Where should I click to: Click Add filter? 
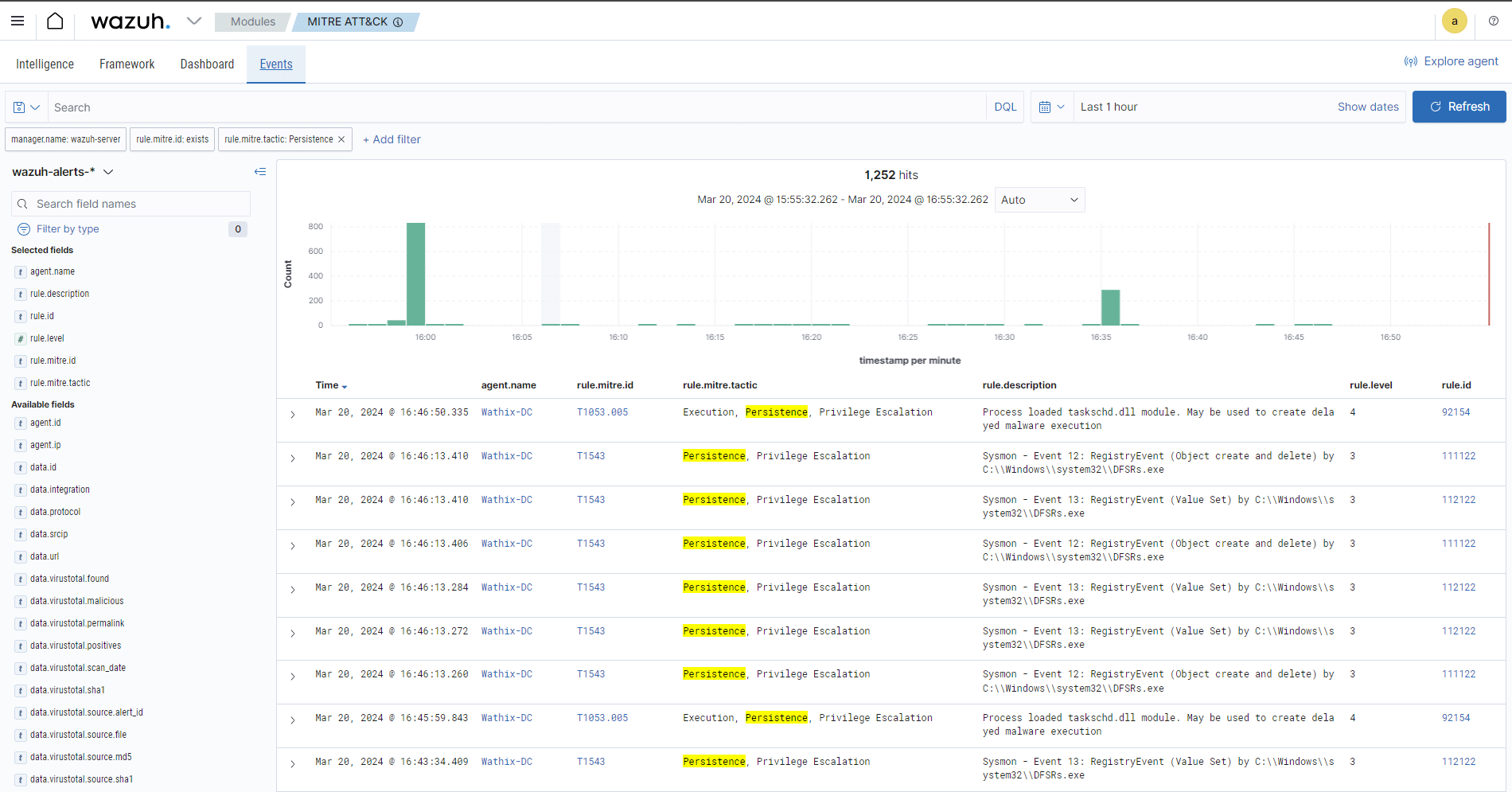click(x=392, y=139)
